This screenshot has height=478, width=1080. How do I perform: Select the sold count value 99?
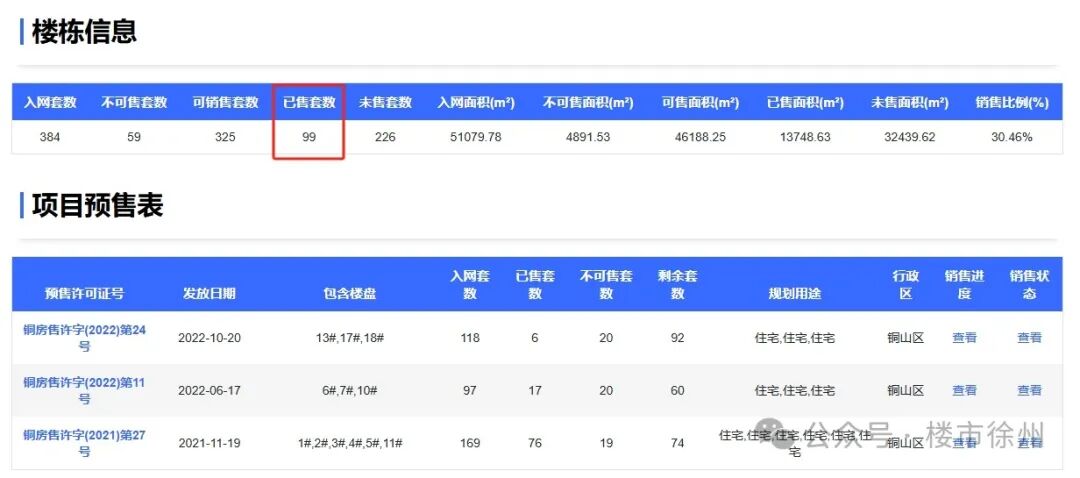pos(309,137)
